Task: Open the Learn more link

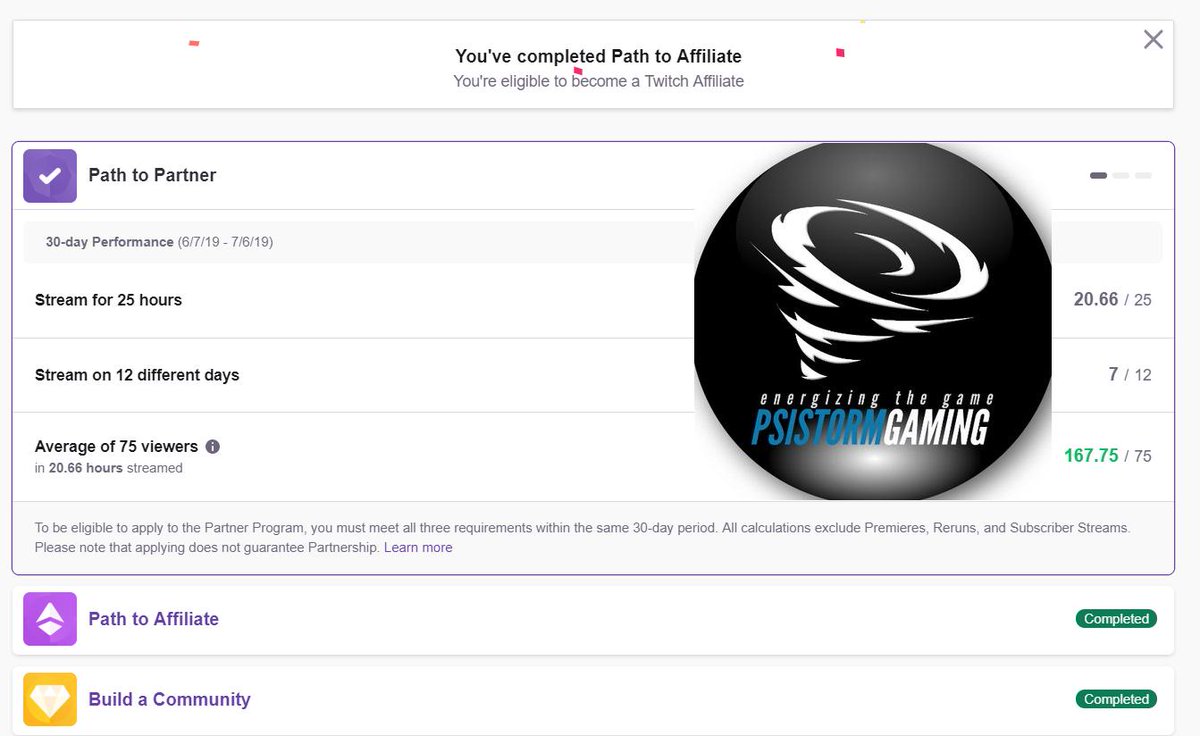Action: tap(418, 547)
